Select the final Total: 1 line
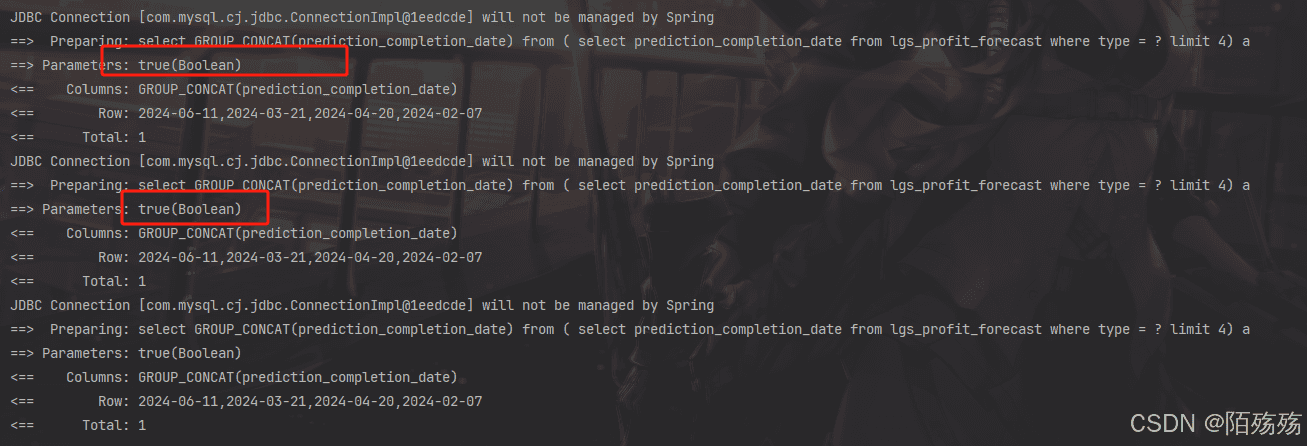1307x446 pixels. pyautogui.click(x=78, y=425)
